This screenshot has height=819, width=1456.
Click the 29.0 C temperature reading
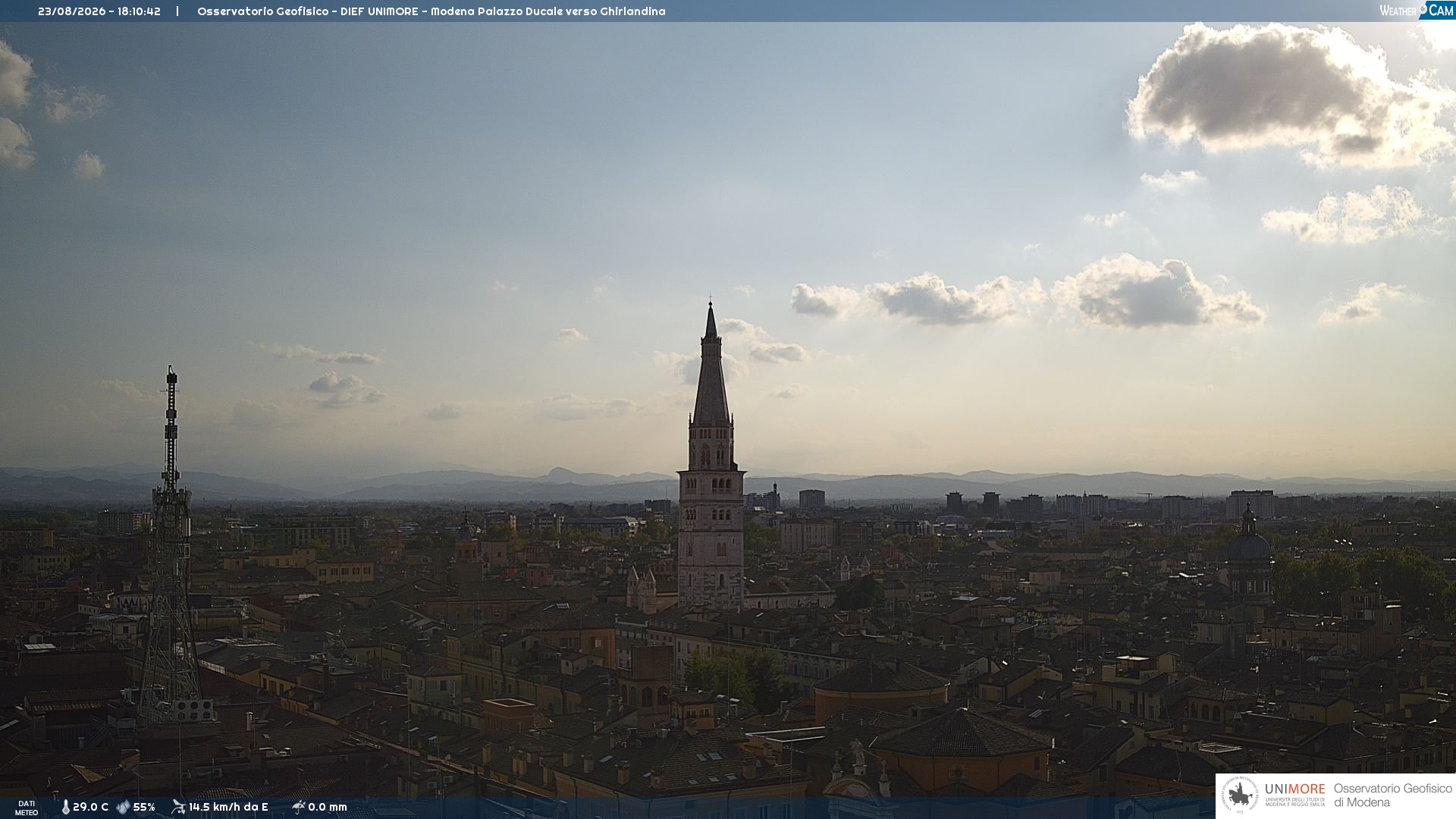[x=91, y=807]
